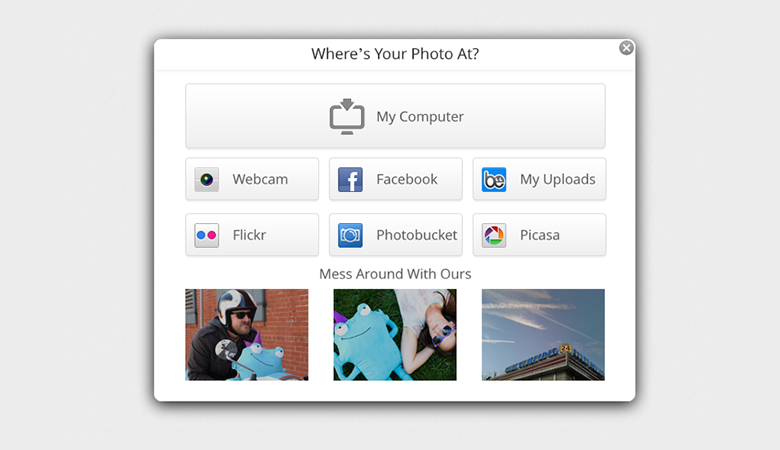This screenshot has height=450, width=780.
Task: Open photos via Facebook text label
Action: click(x=407, y=179)
